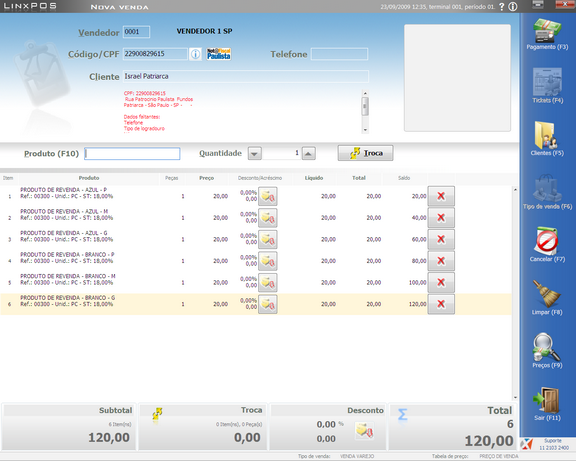Click the Troca exchange button
This screenshot has height=461, width=576.
[x=366, y=153]
